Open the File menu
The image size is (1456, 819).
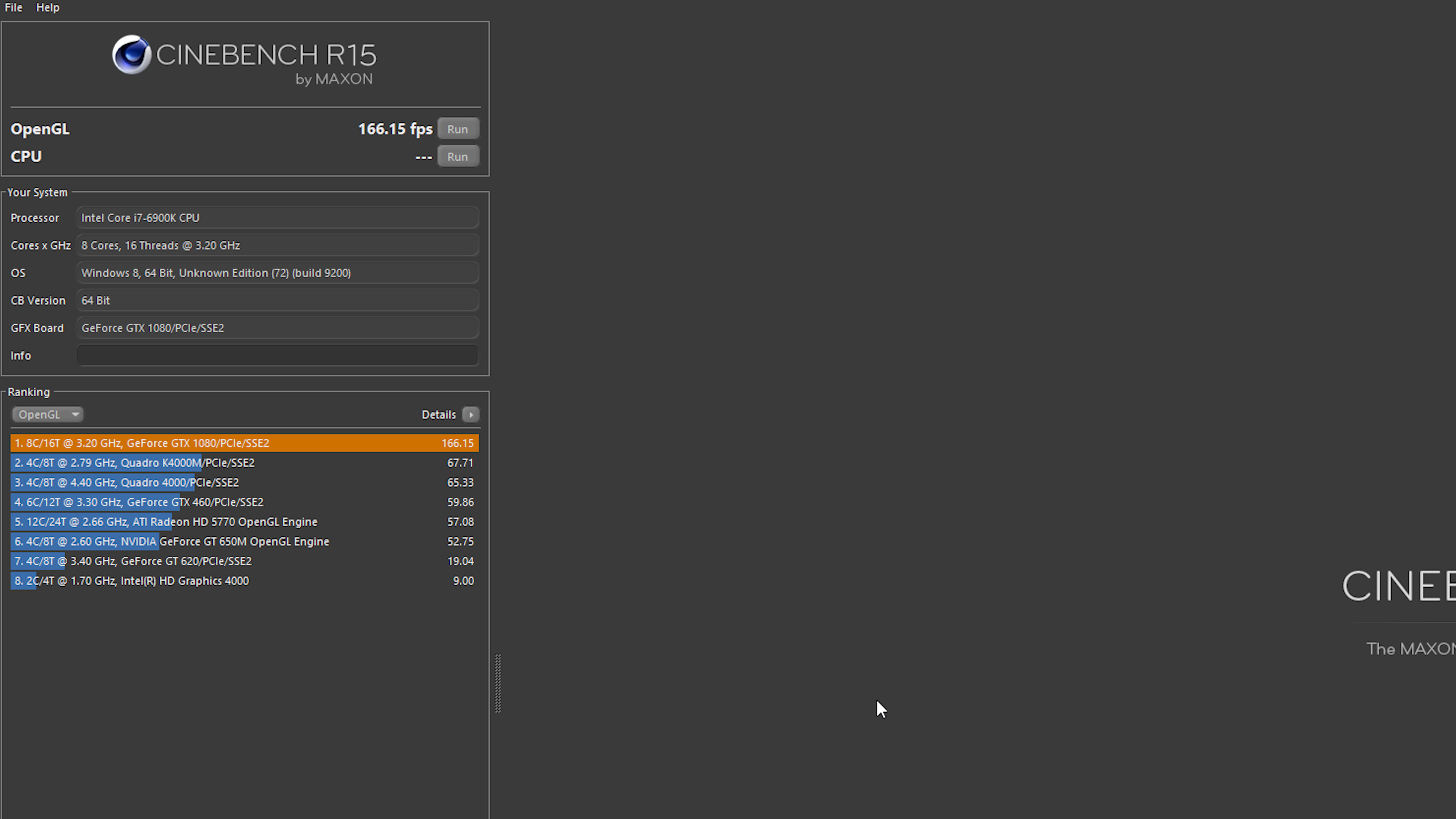pyautogui.click(x=14, y=7)
